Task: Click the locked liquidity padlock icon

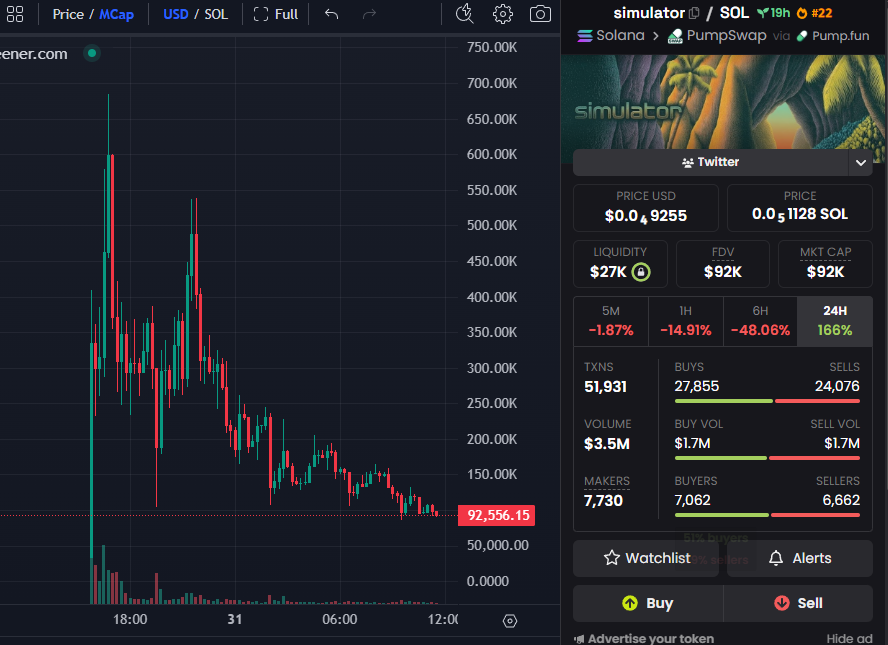Action: point(640,271)
